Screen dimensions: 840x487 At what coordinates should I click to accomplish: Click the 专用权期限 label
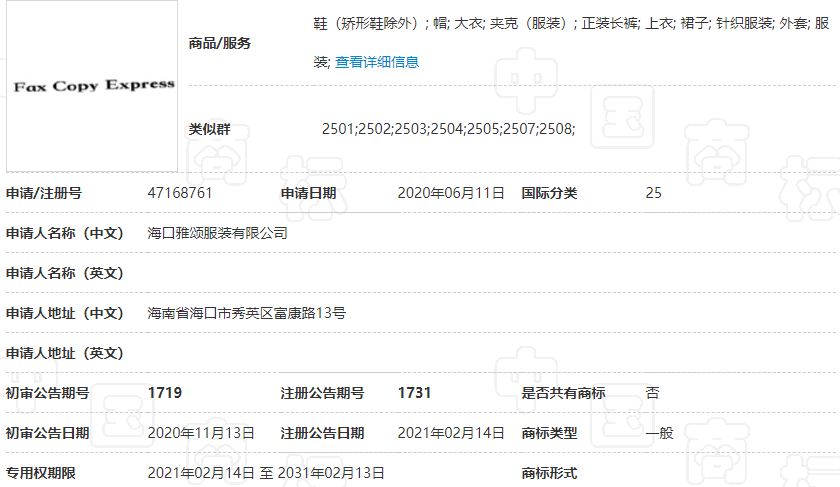pyautogui.click(x=41, y=473)
